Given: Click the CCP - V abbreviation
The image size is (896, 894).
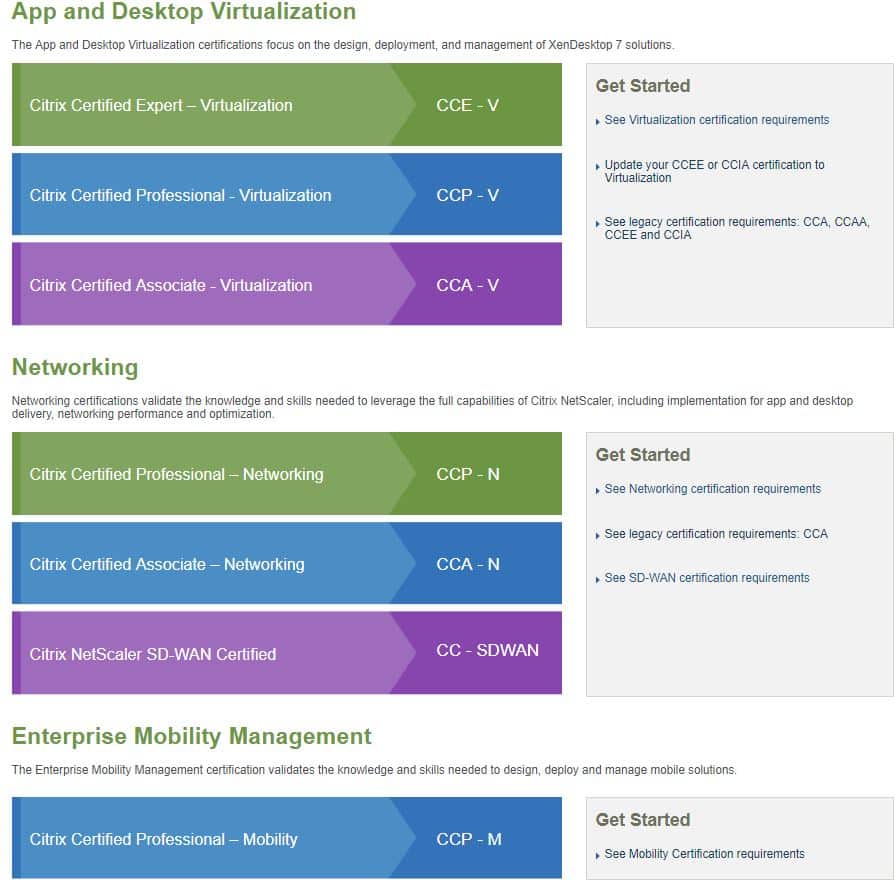Looking at the screenshot, I should (x=467, y=195).
